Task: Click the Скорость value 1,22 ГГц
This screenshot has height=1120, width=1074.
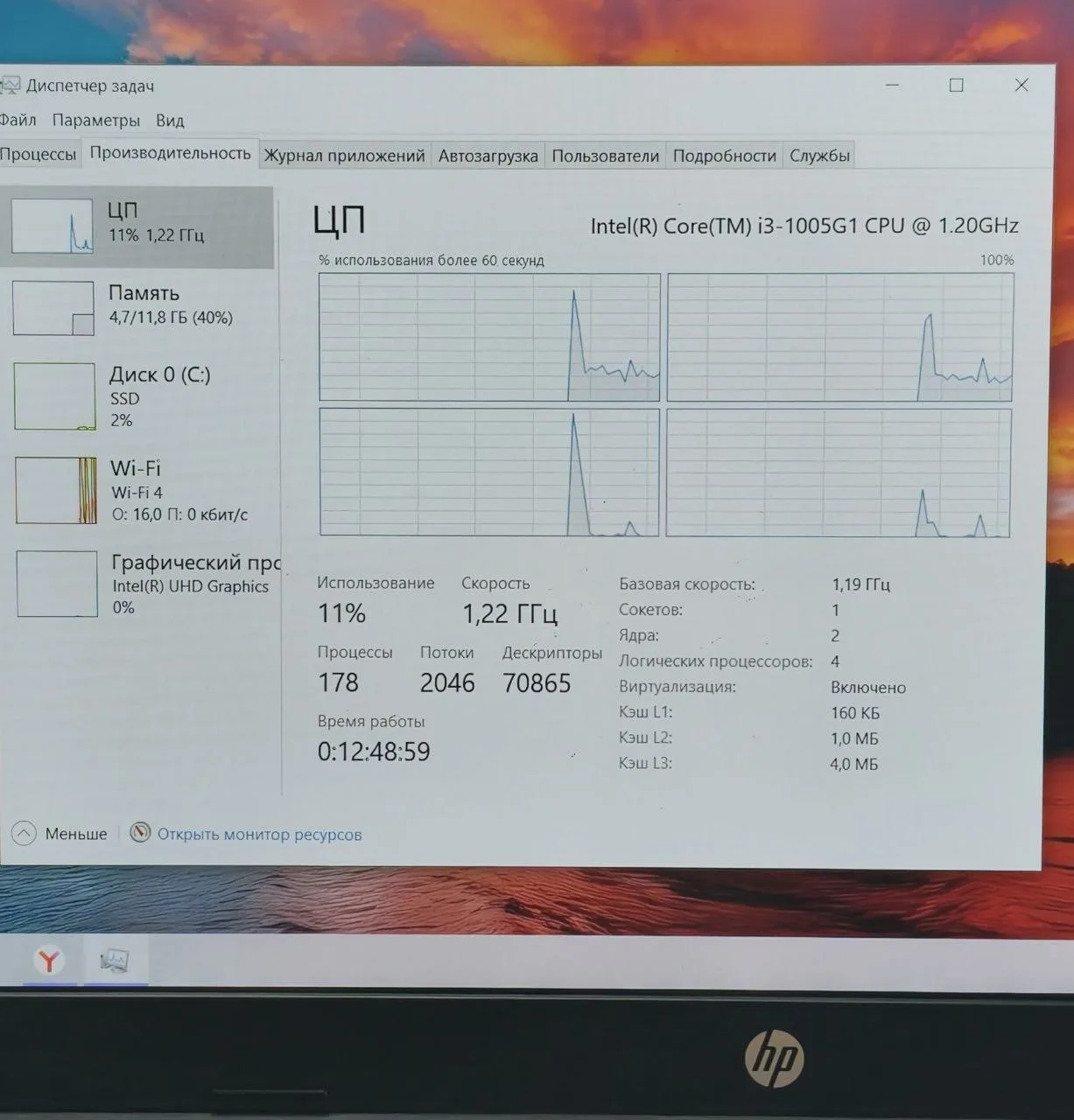Action: point(510,613)
